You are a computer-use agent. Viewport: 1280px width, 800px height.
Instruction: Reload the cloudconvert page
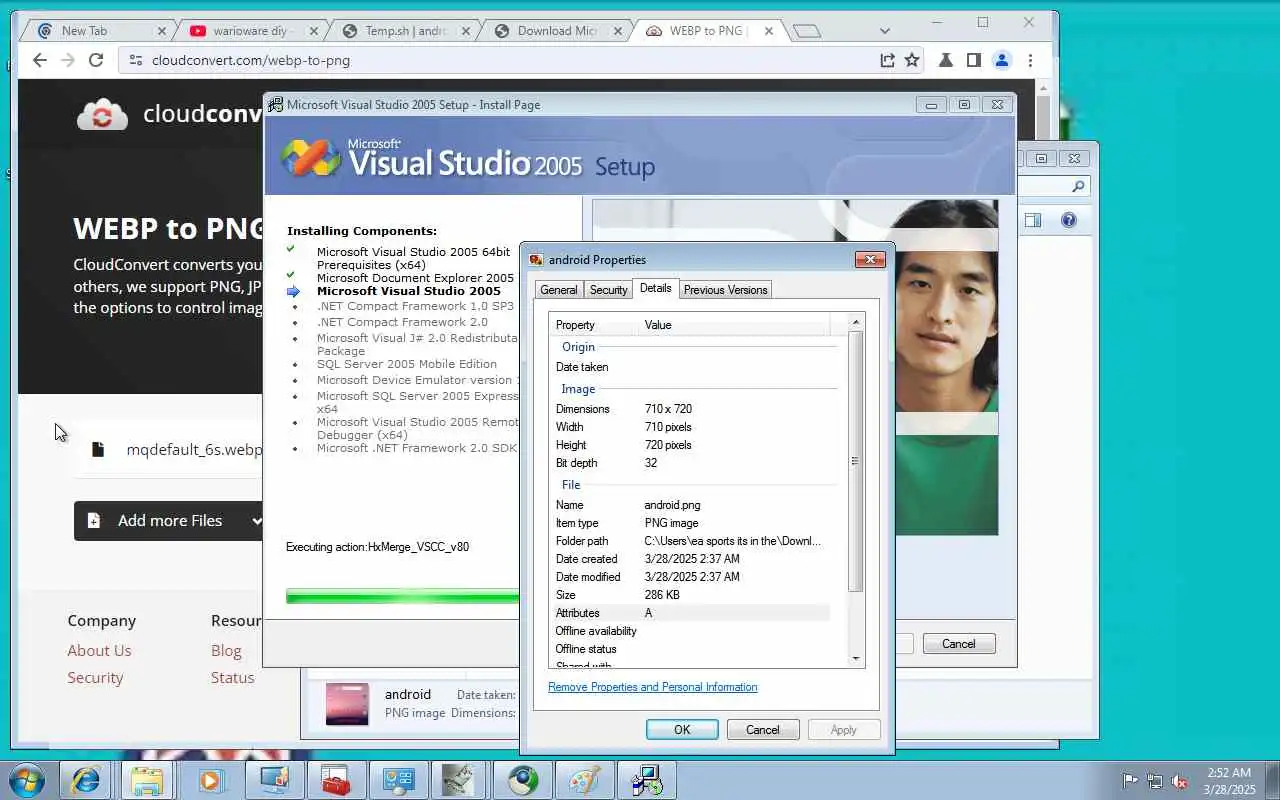tap(96, 60)
